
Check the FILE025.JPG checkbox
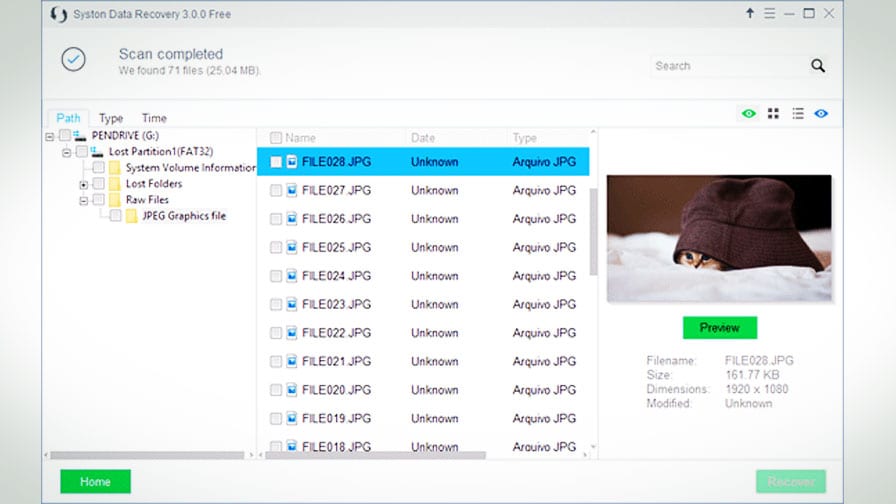click(x=275, y=247)
